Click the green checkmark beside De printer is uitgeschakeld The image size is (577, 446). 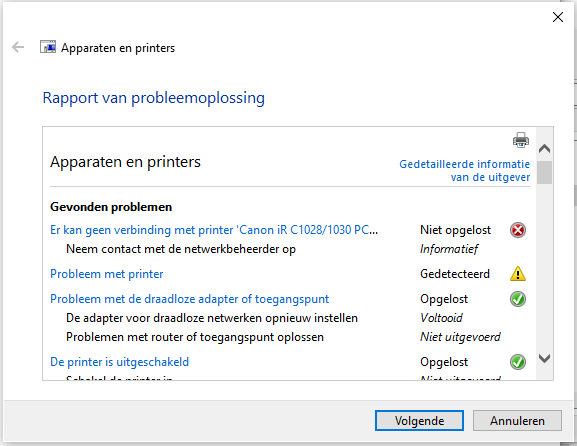518,362
